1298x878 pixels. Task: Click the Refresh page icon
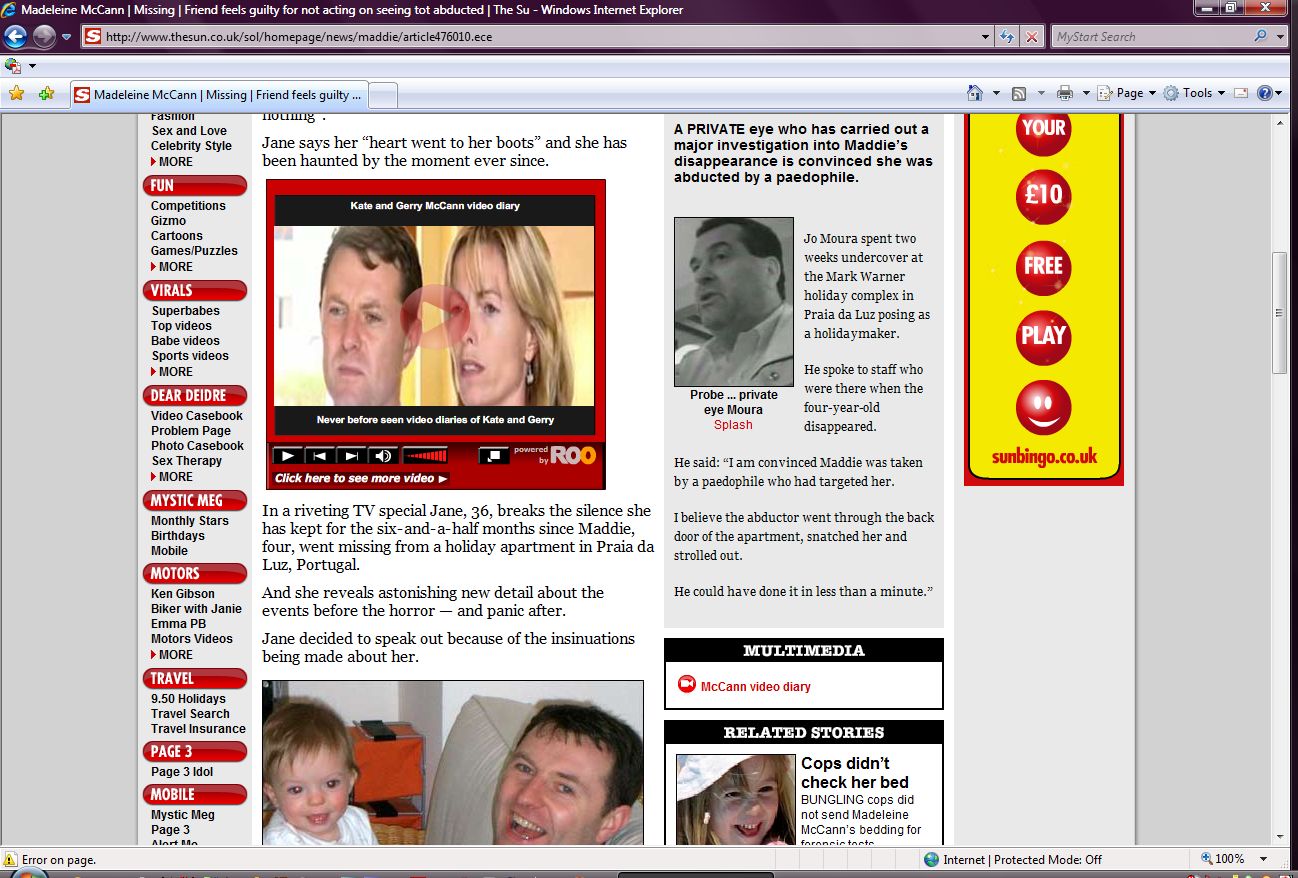click(1008, 37)
